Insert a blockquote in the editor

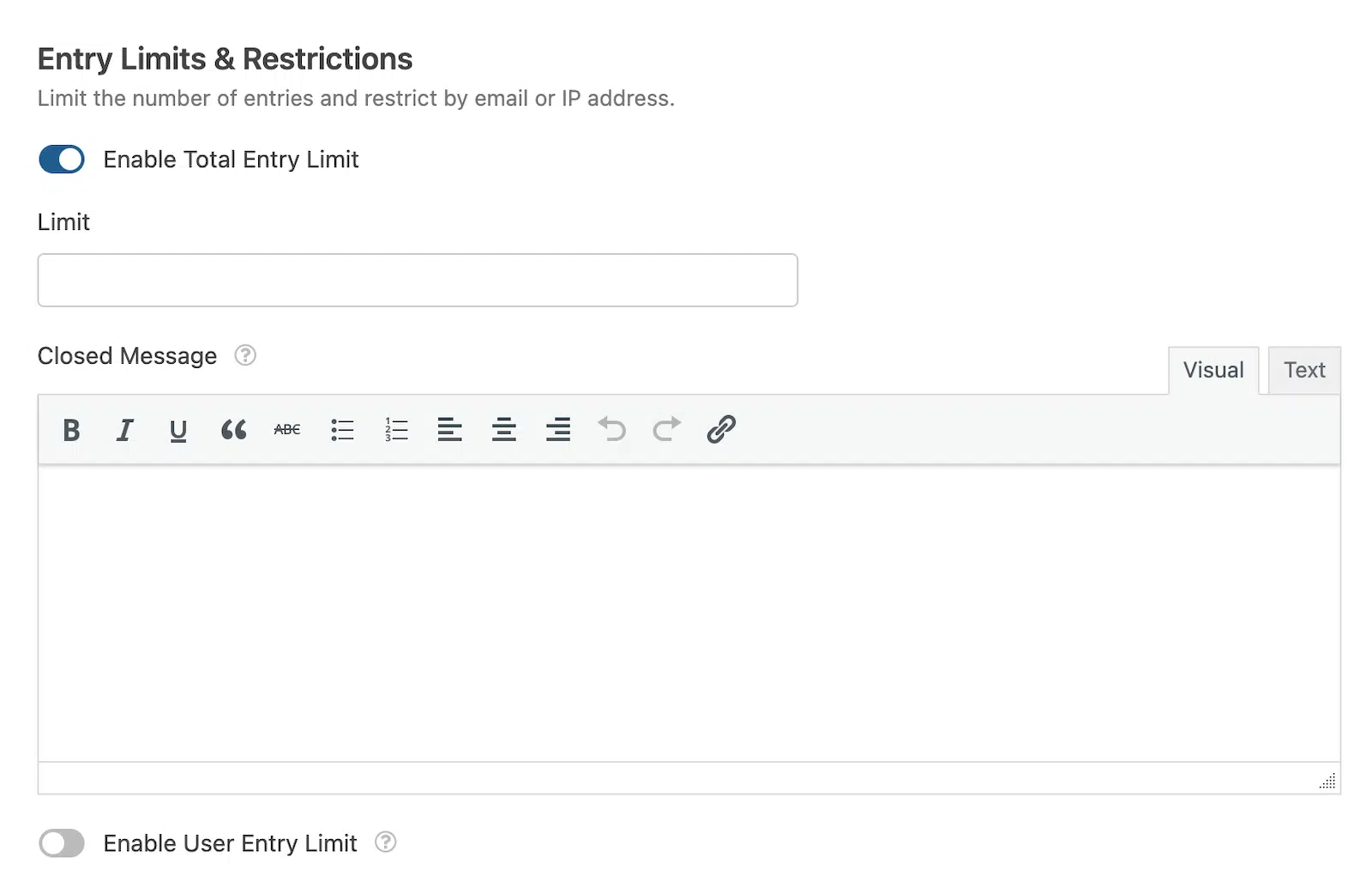pos(233,430)
